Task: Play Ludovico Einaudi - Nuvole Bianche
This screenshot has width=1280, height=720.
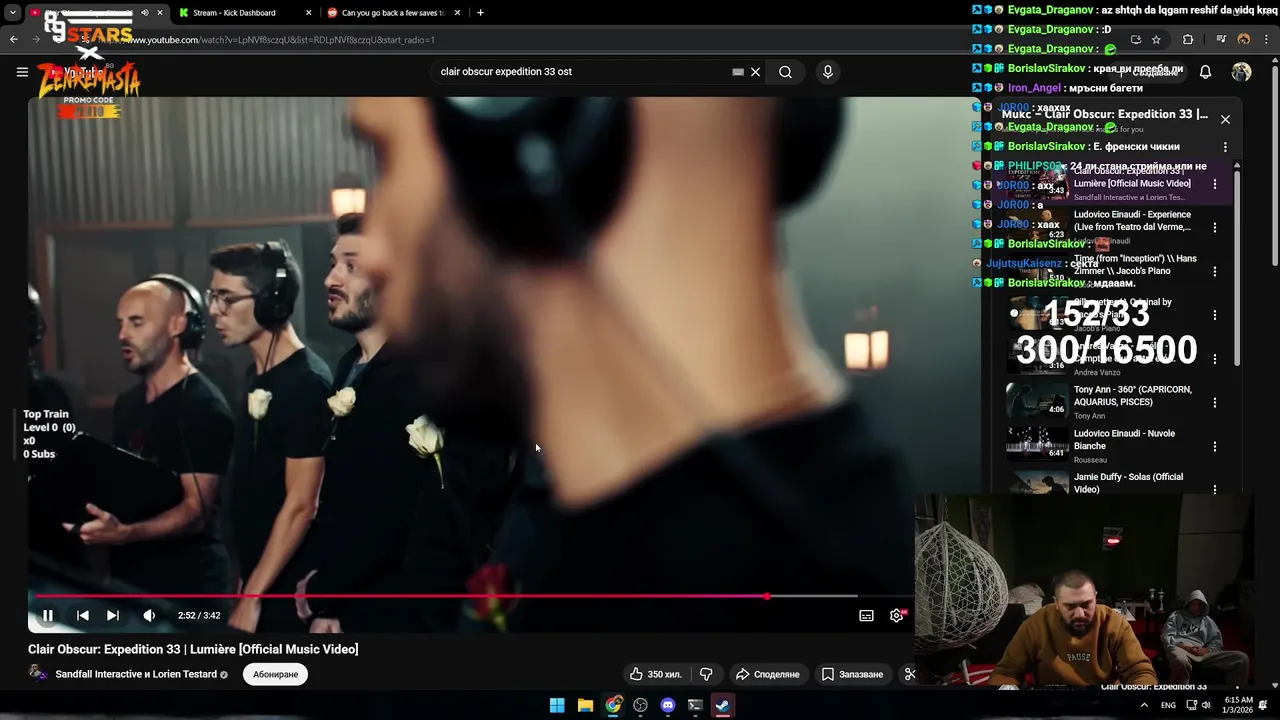Action: point(1124,440)
